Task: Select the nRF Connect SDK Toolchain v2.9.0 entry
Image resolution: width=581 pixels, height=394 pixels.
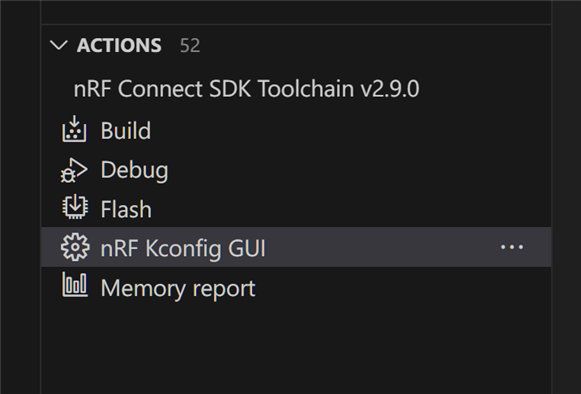Action: pos(246,89)
